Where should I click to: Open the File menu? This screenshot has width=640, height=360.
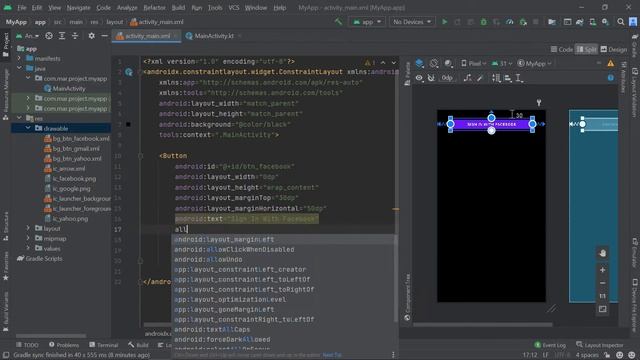(22, 7)
